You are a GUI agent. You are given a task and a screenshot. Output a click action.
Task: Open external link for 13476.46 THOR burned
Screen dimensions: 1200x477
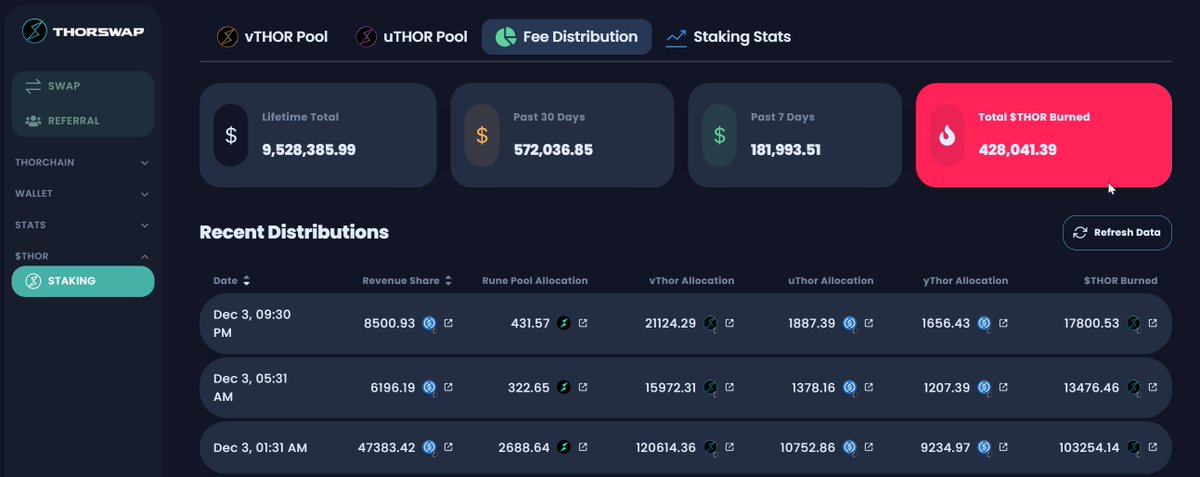(x=1152, y=387)
